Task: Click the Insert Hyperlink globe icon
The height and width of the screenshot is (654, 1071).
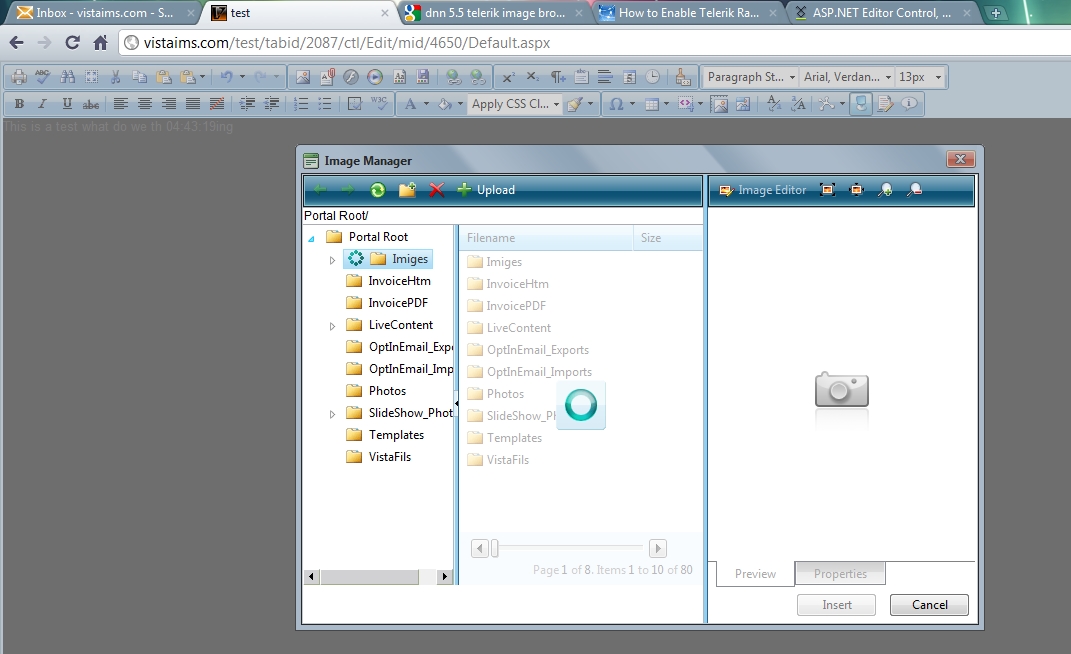Action: pyautogui.click(x=454, y=77)
